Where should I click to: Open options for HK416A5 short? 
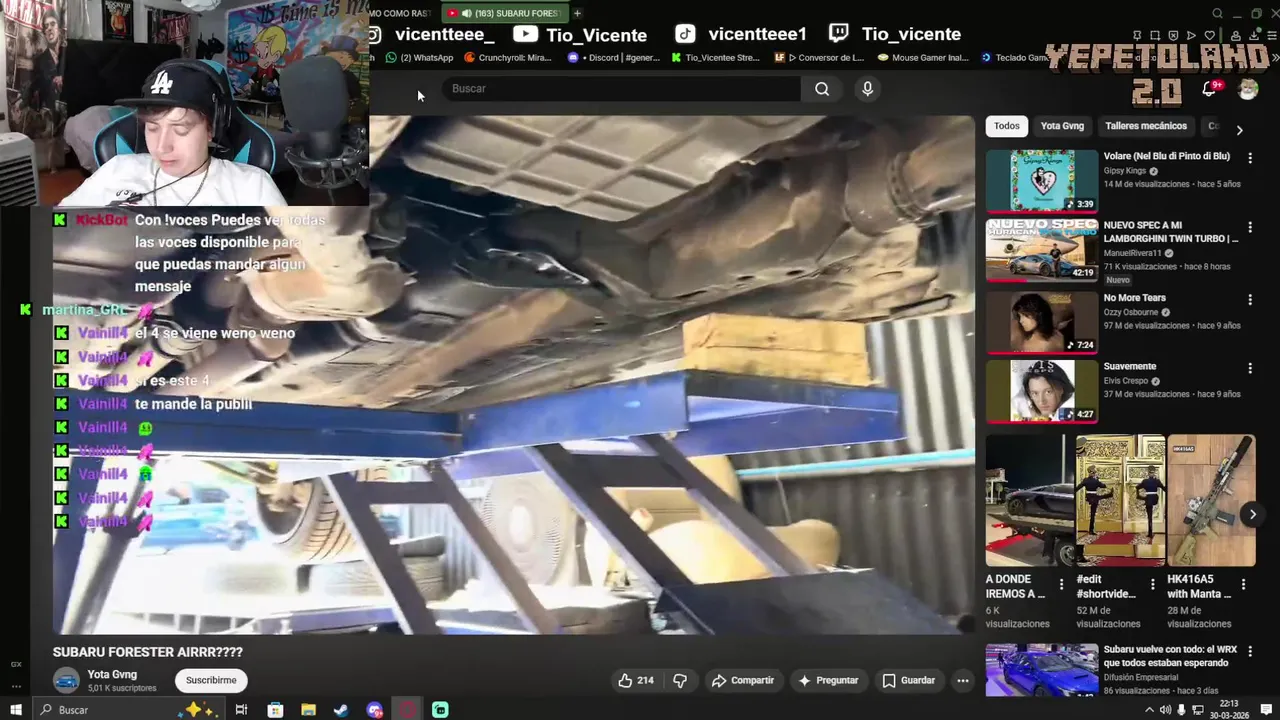[x=1244, y=585]
